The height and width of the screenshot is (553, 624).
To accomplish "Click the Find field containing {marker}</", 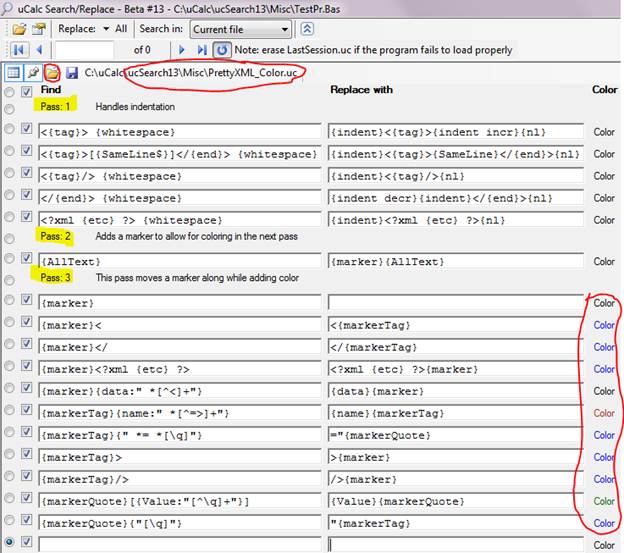I will pyautogui.click(x=180, y=346).
